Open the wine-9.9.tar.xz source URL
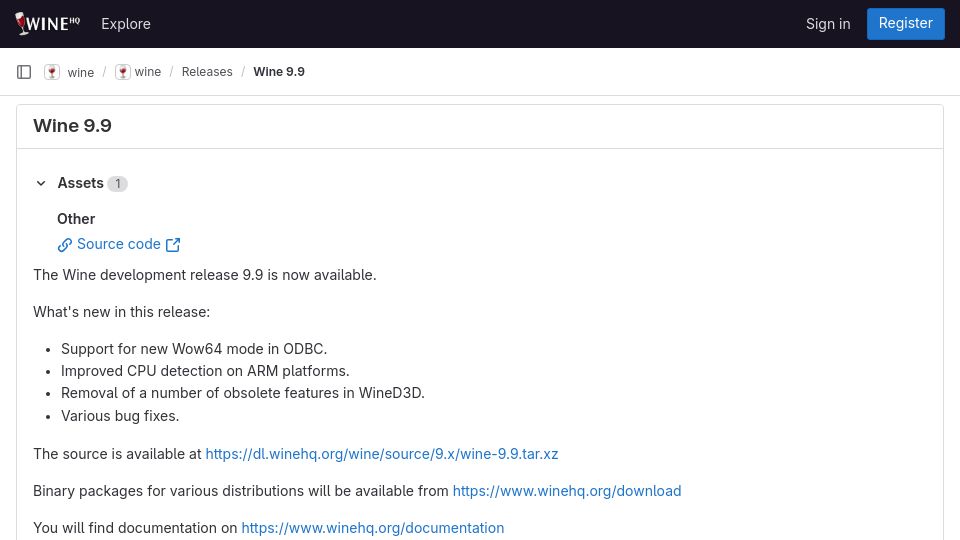The height and width of the screenshot is (540, 960). tap(381, 454)
